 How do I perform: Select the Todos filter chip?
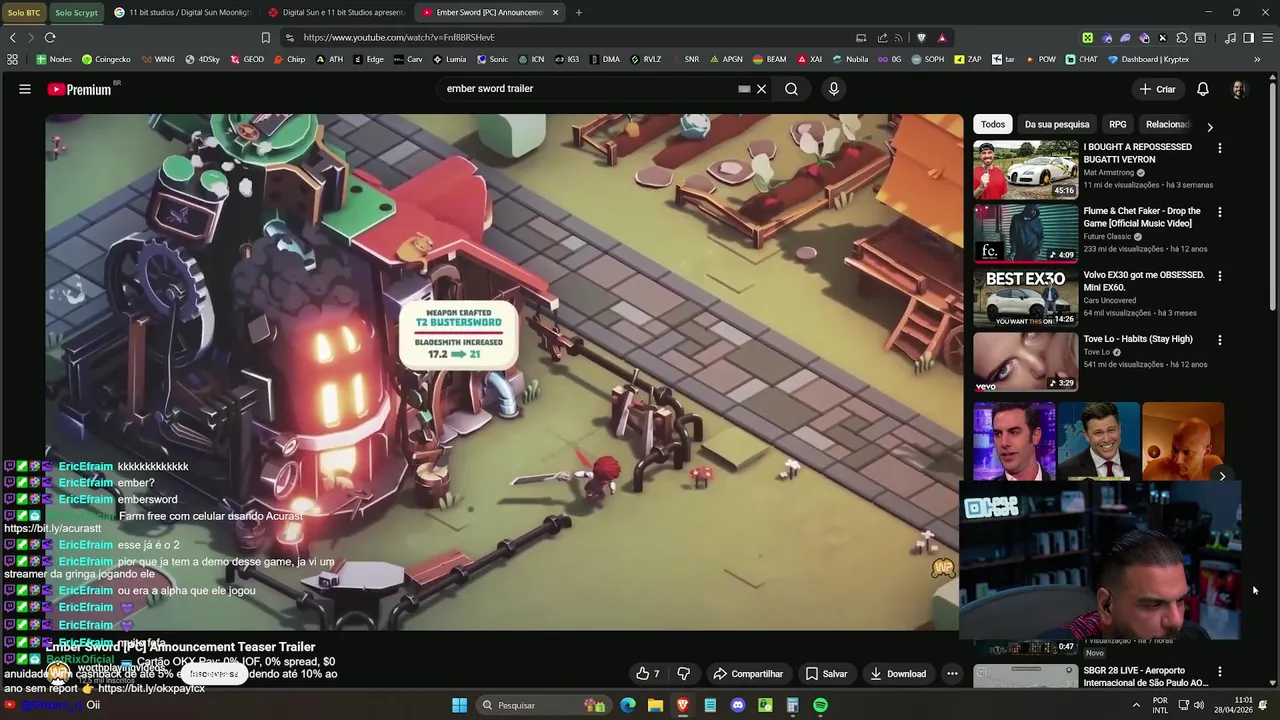[x=993, y=124]
